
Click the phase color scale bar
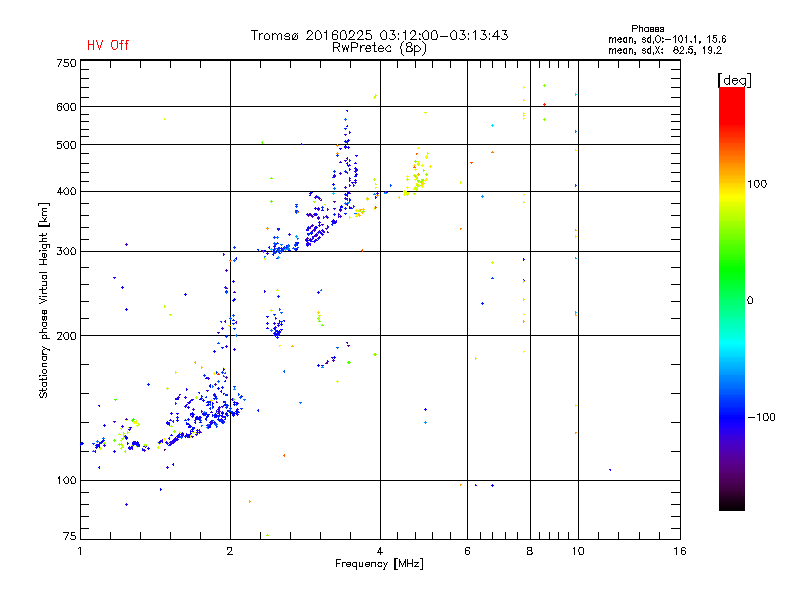pyautogui.click(x=732, y=298)
